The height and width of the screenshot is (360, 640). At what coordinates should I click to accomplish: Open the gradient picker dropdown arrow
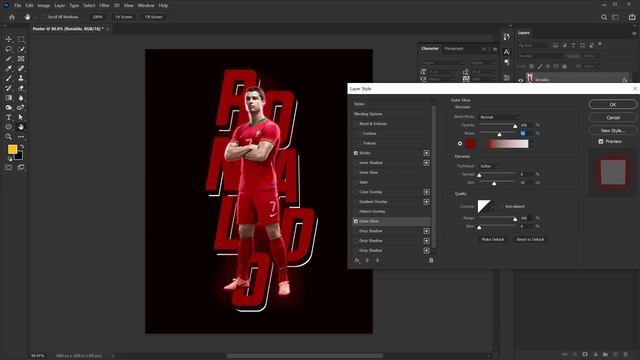click(x=531, y=144)
